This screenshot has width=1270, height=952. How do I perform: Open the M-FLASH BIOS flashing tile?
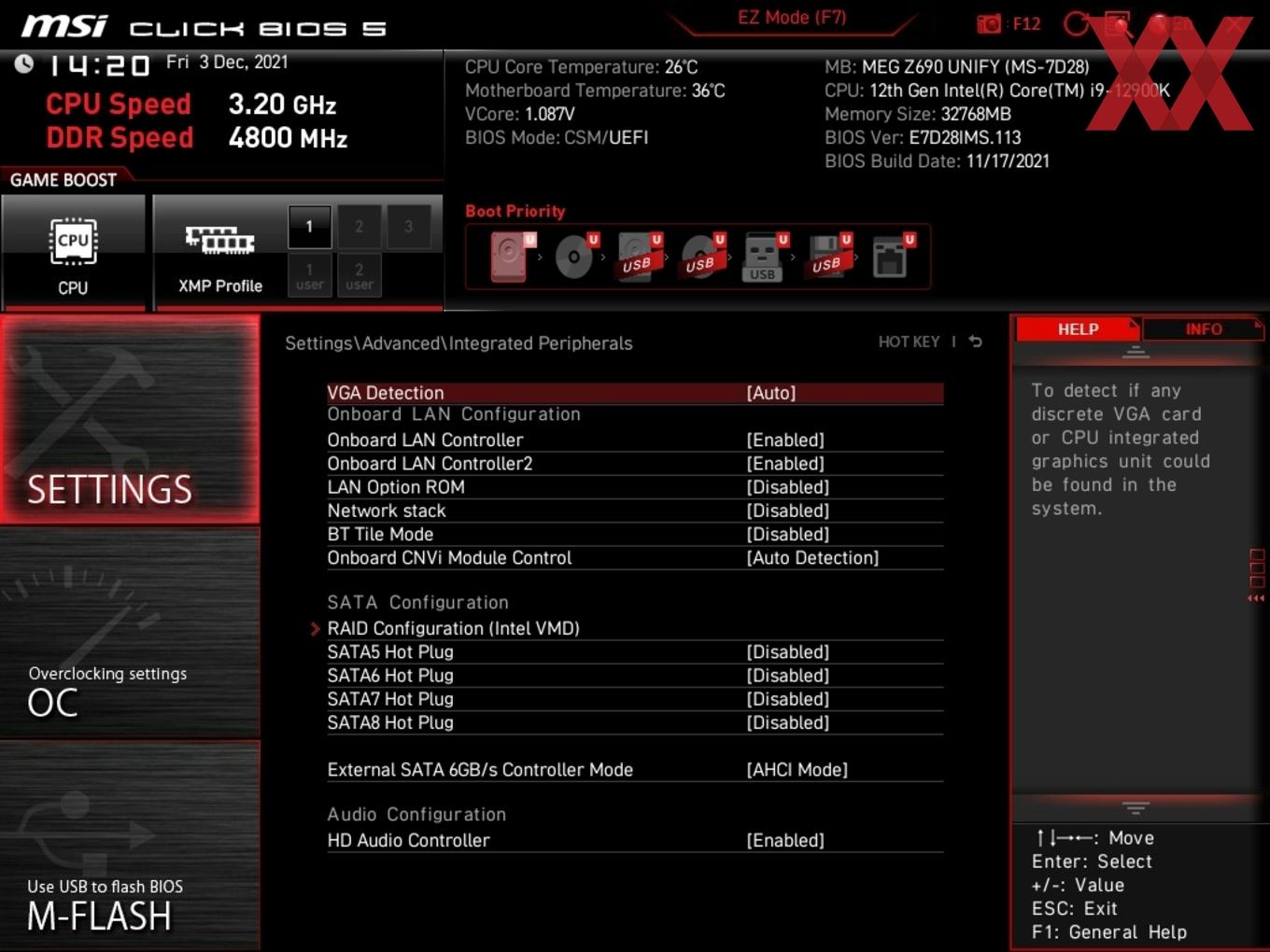click(x=130, y=846)
